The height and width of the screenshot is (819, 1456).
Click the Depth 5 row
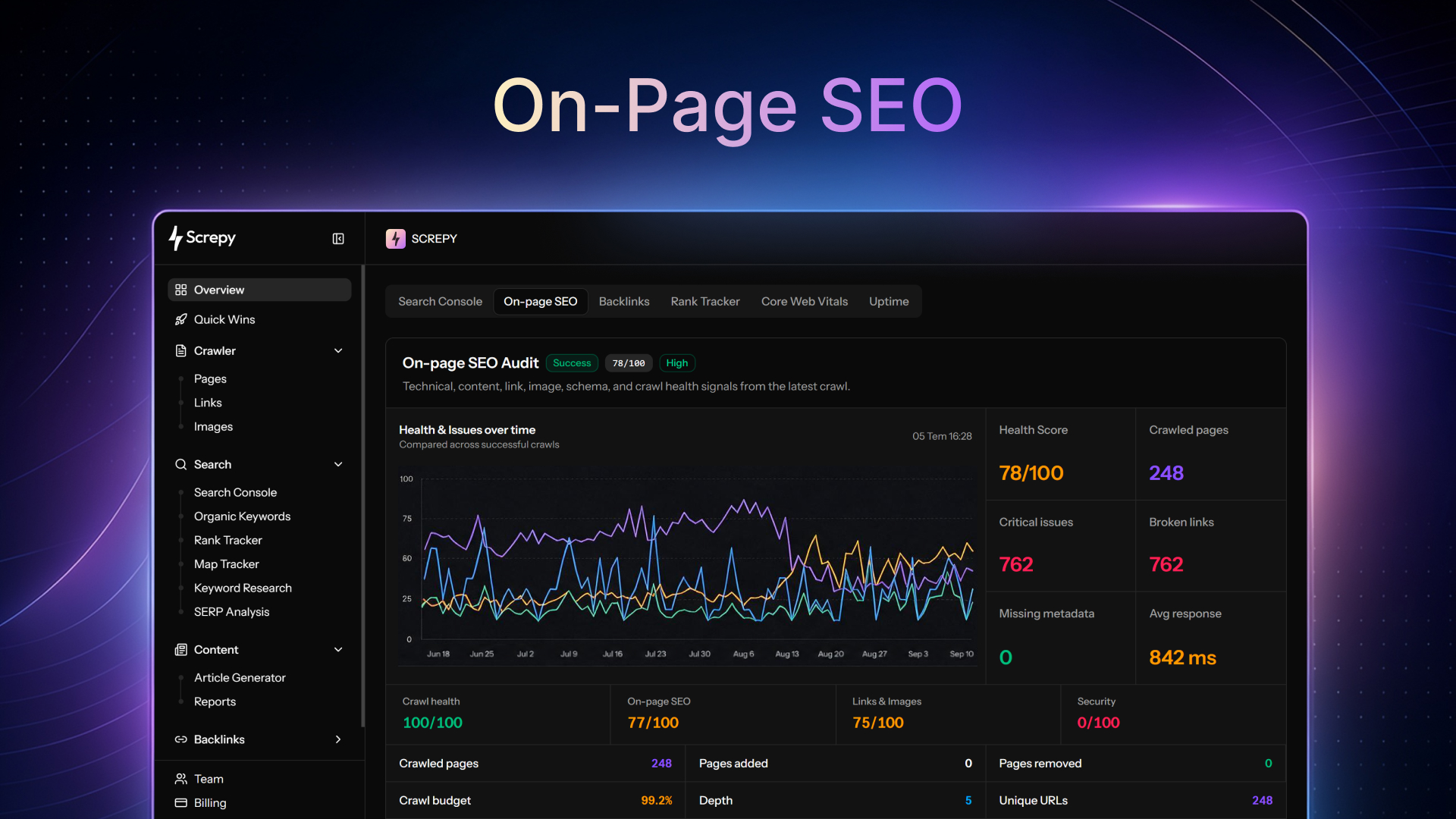coord(835,801)
